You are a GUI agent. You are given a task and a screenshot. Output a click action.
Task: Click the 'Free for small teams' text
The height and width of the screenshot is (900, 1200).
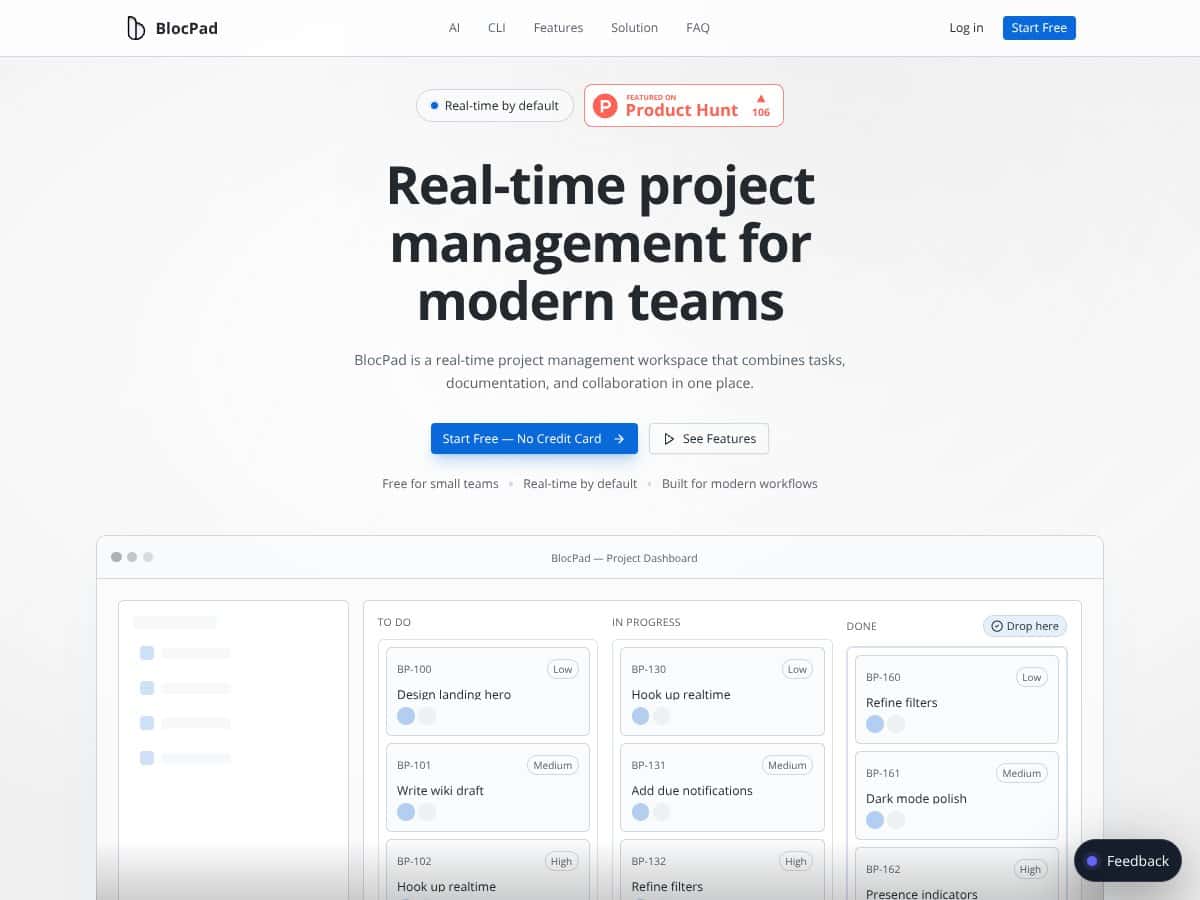click(440, 484)
